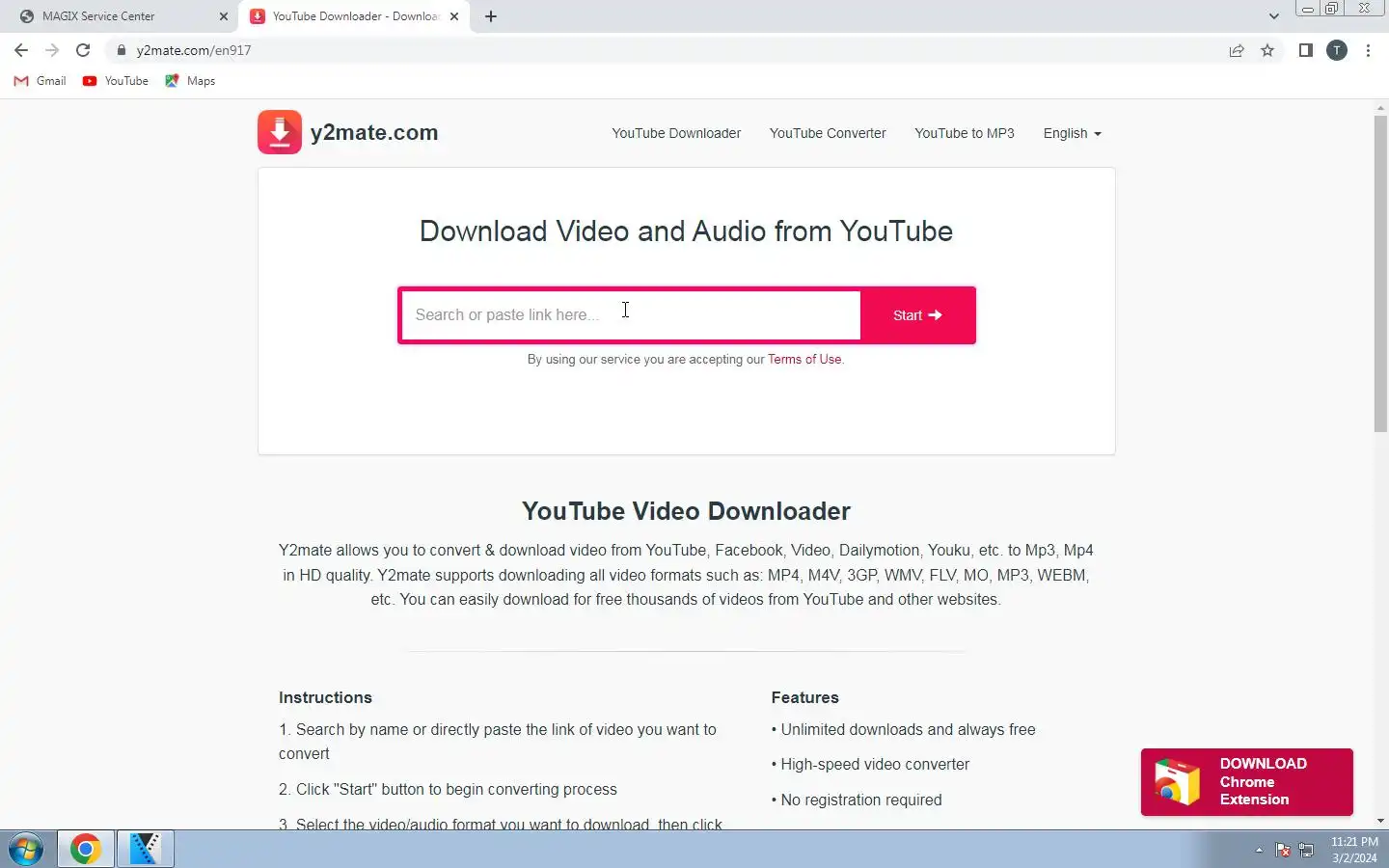
Task: Click the 'Instructions' heading text
Action: pyautogui.click(x=325, y=697)
